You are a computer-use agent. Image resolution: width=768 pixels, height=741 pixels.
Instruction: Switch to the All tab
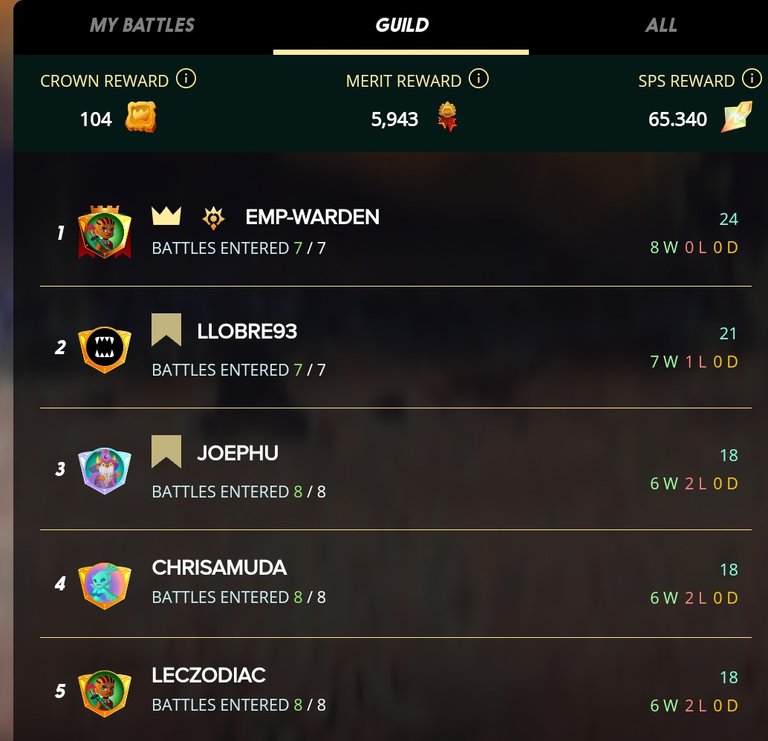click(661, 25)
